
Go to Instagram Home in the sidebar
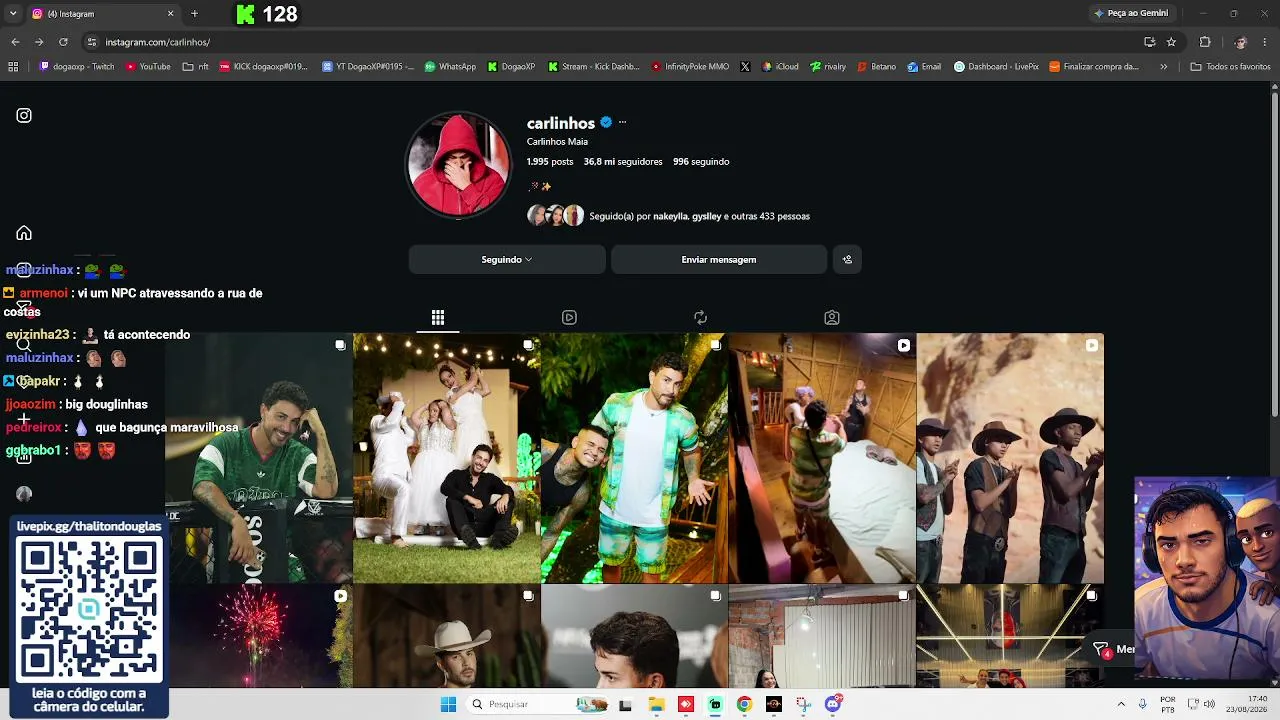[24, 233]
